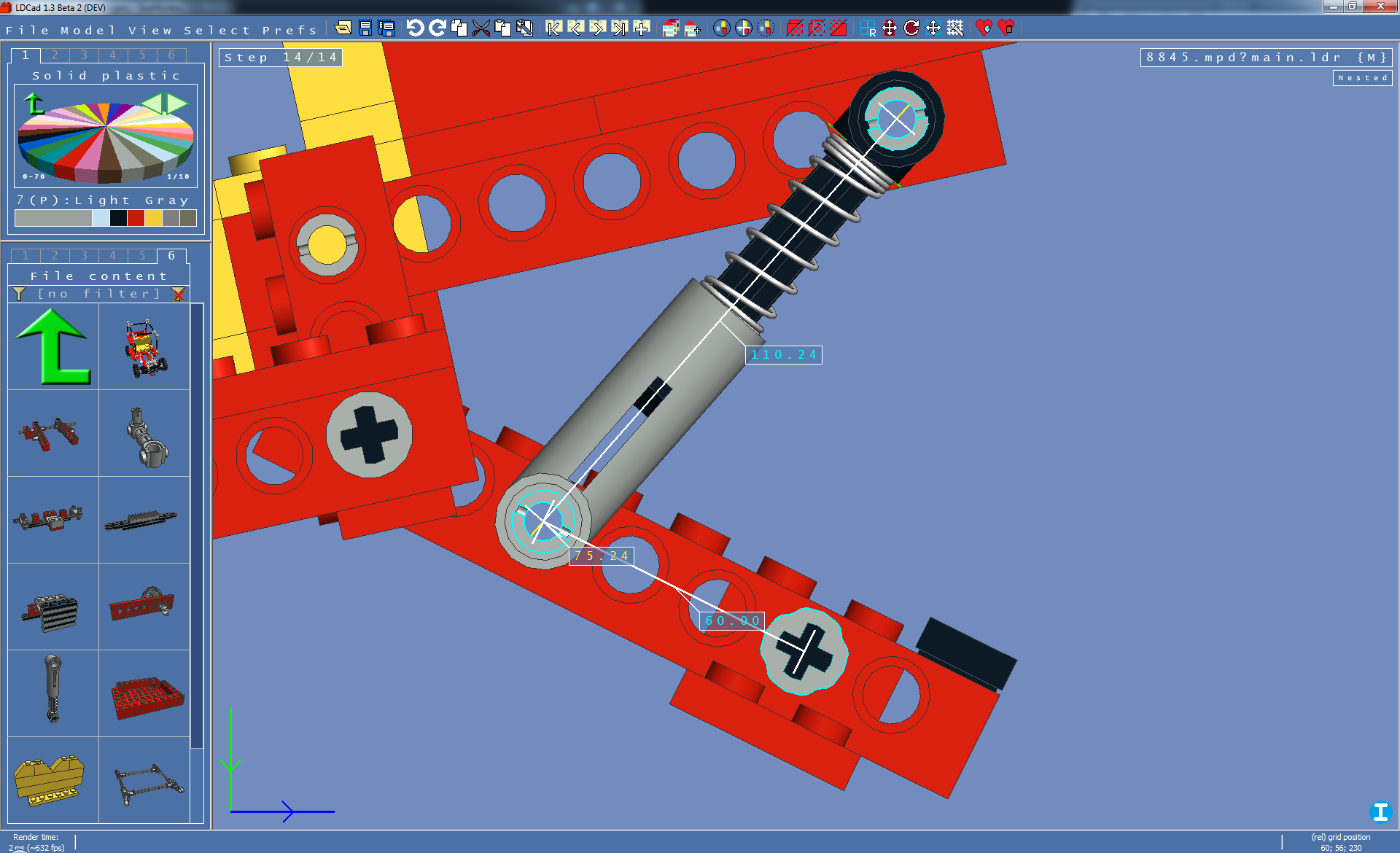Select the shock absorber part thumbnail
Viewport: 1400px width, 853px height.
click(53, 693)
